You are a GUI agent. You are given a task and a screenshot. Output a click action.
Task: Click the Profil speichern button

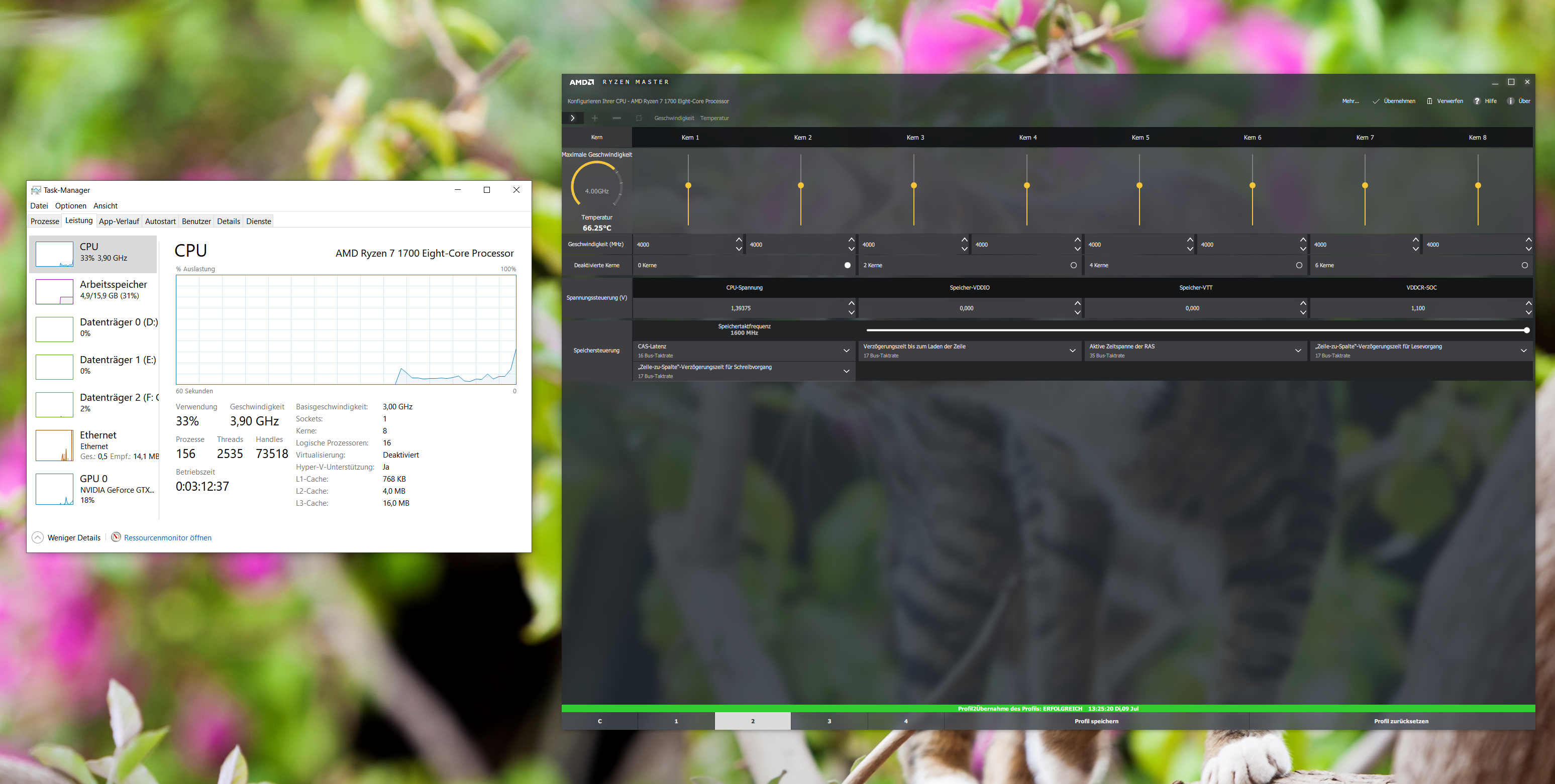1096,721
